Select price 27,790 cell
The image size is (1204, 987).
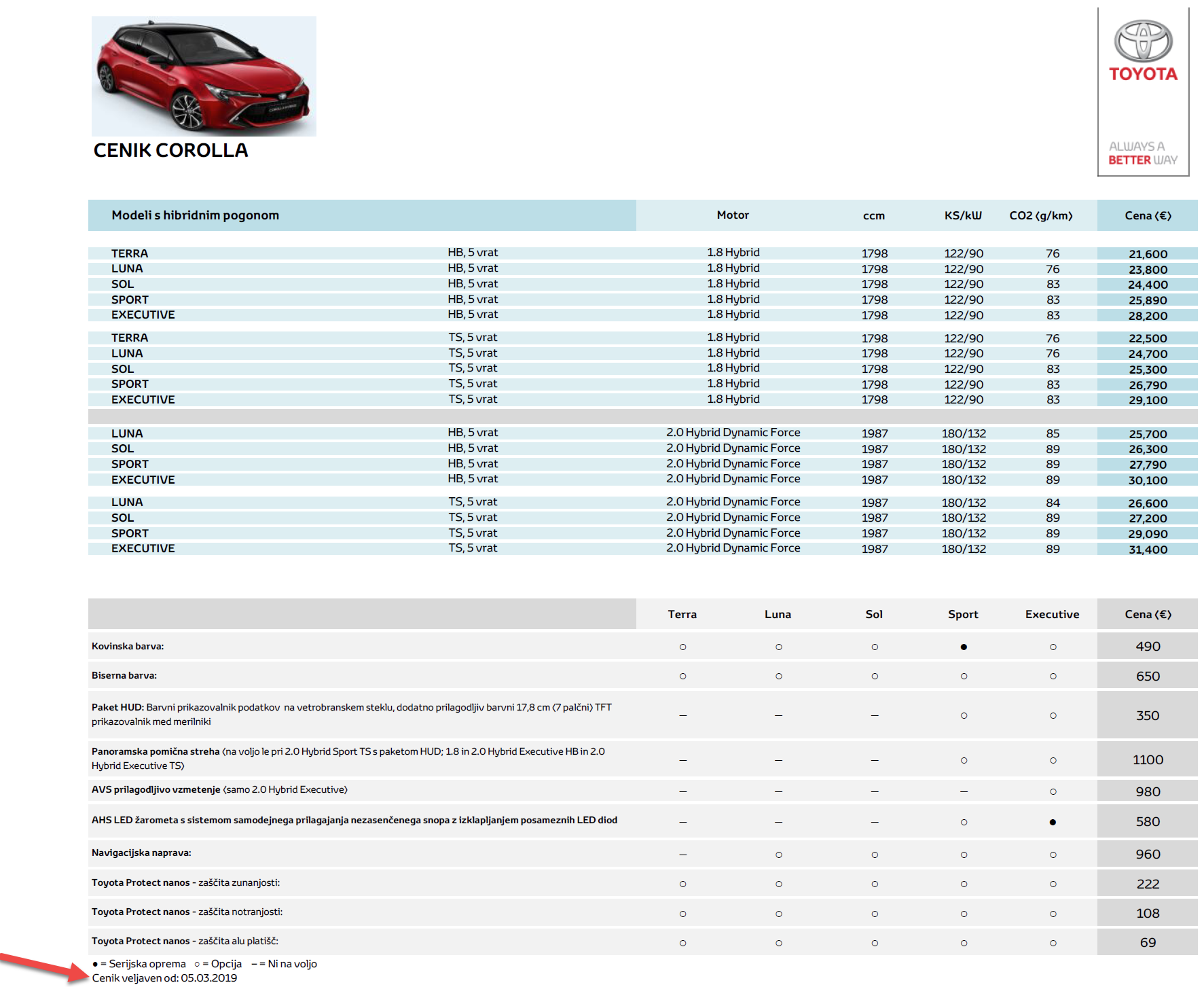coord(1148,465)
